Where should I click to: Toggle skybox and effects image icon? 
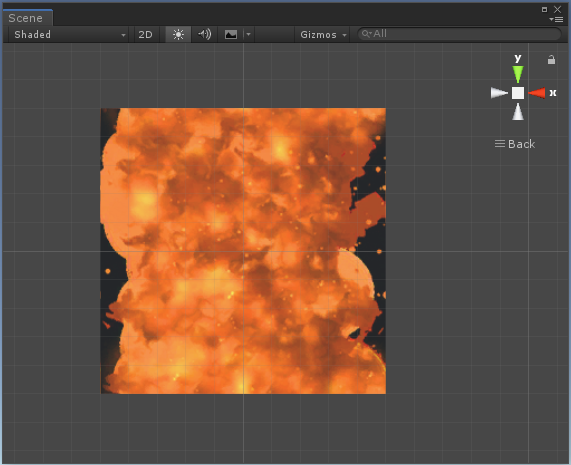(x=231, y=35)
